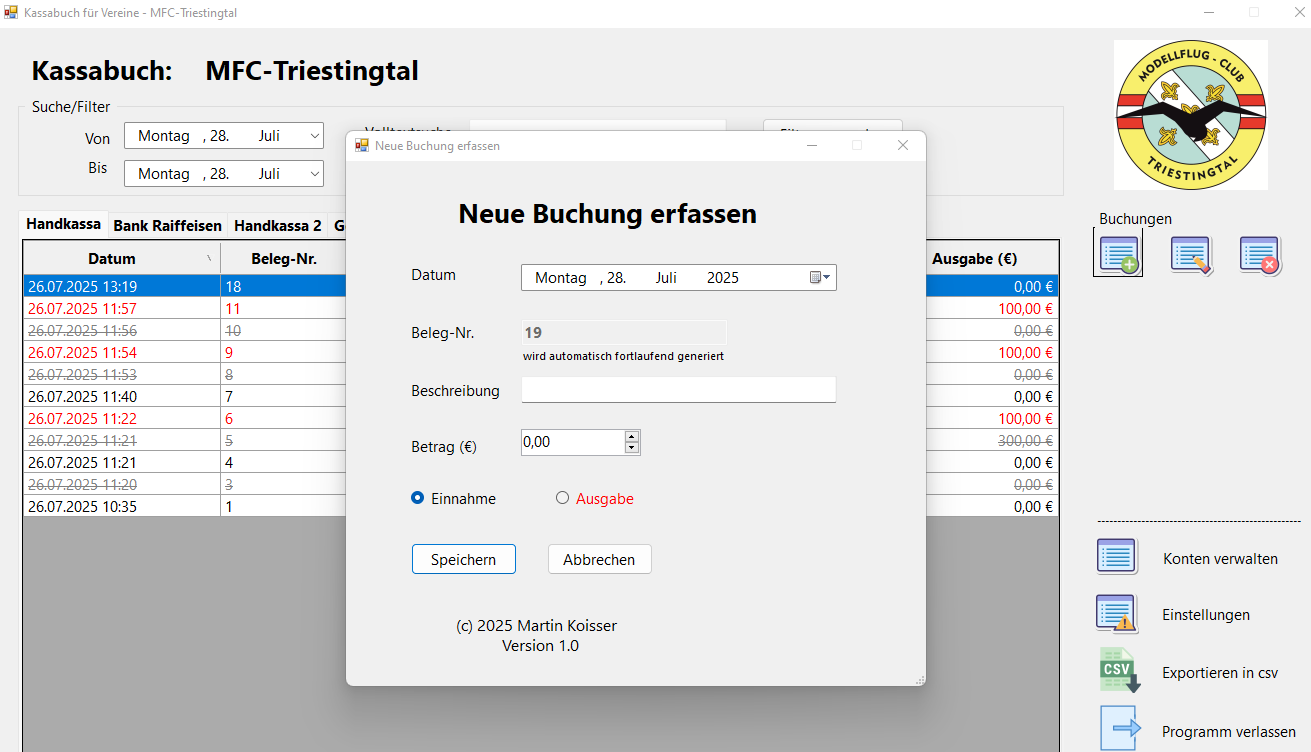Open calendar dropdown in Datum field

[820, 278]
